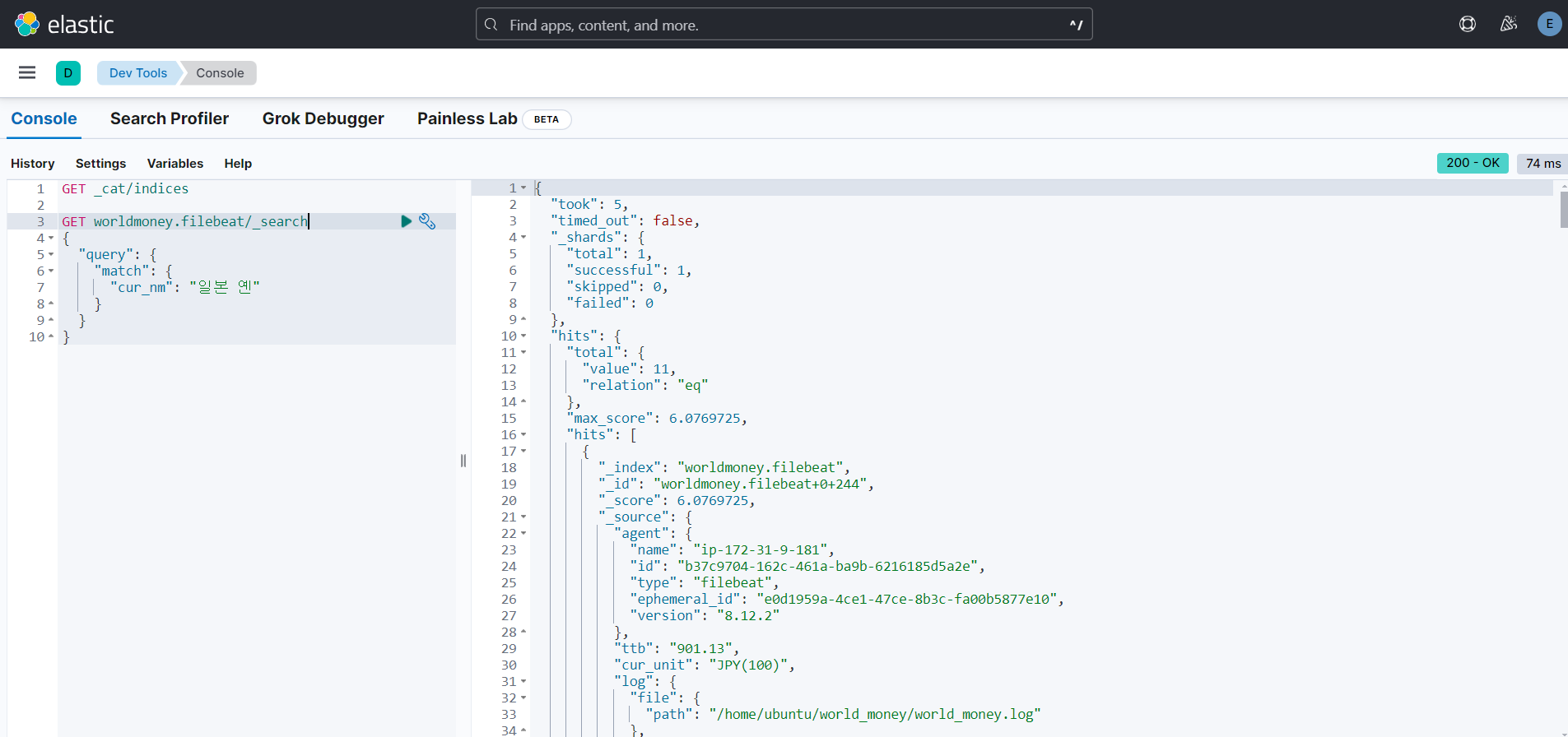Click the "value": 11 line

tap(629, 368)
